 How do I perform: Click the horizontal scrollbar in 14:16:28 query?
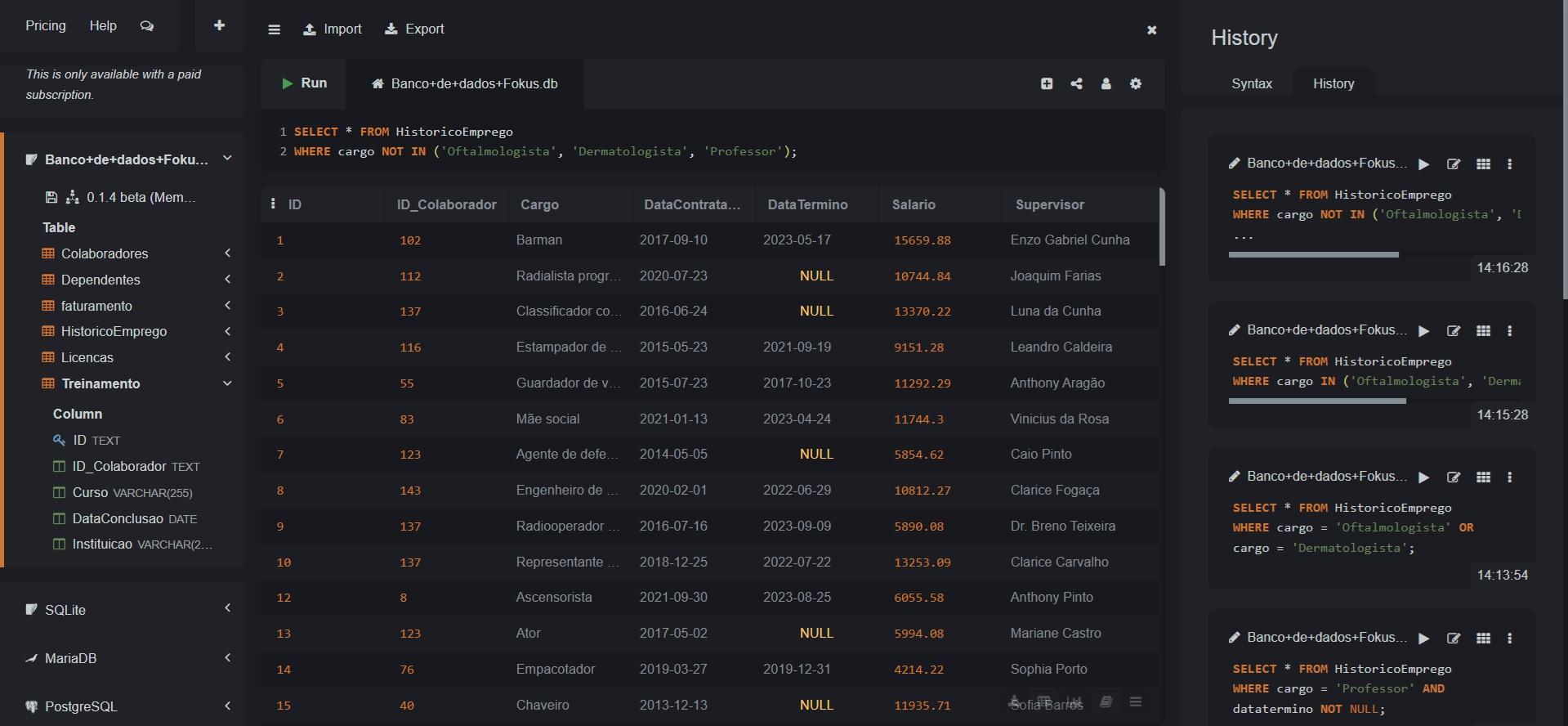tap(1314, 255)
